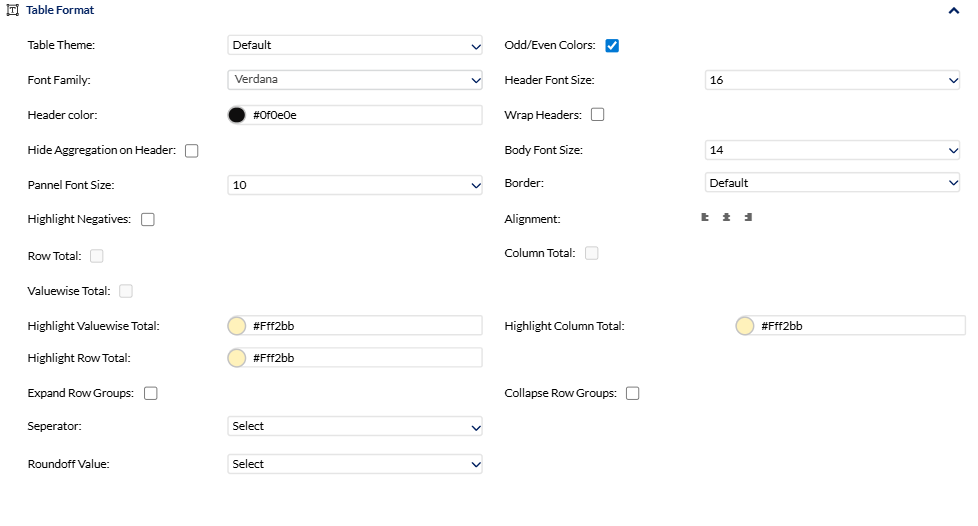The width and height of the screenshot is (978, 526).
Task: Disable the Odd/Even Colors checkbox
Action: click(x=612, y=46)
